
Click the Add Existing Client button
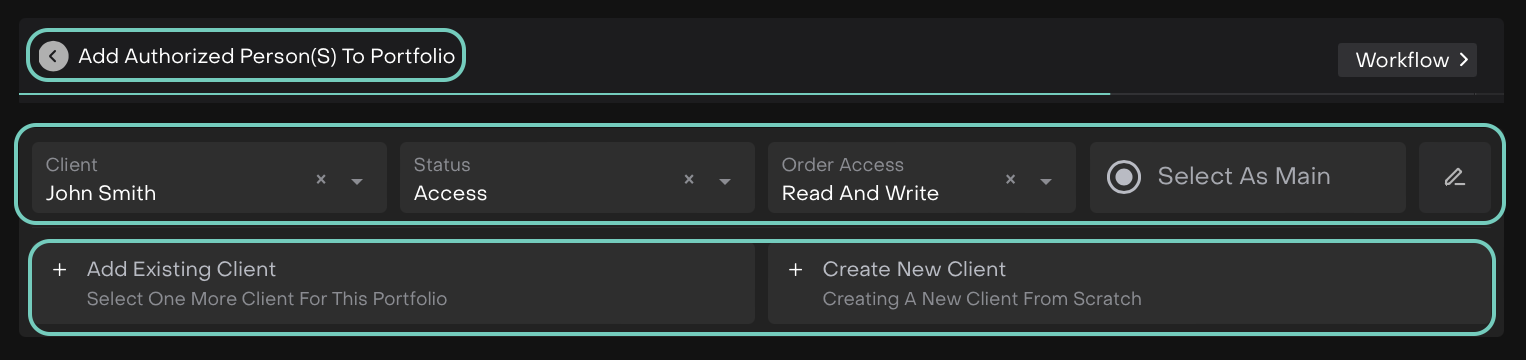click(393, 284)
